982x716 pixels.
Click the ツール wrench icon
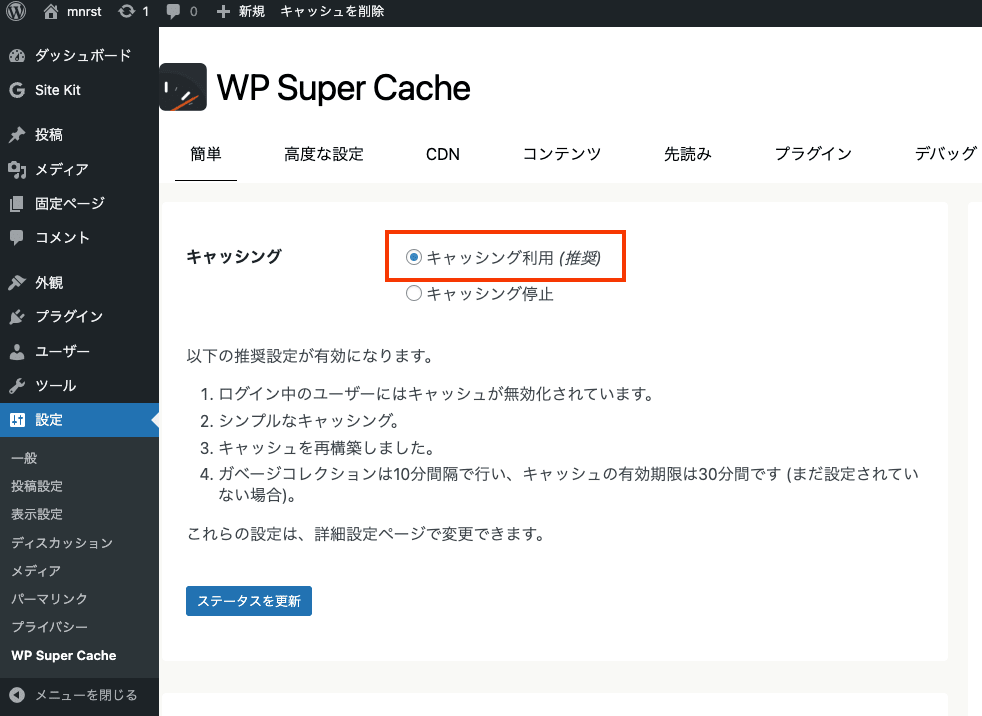point(17,385)
